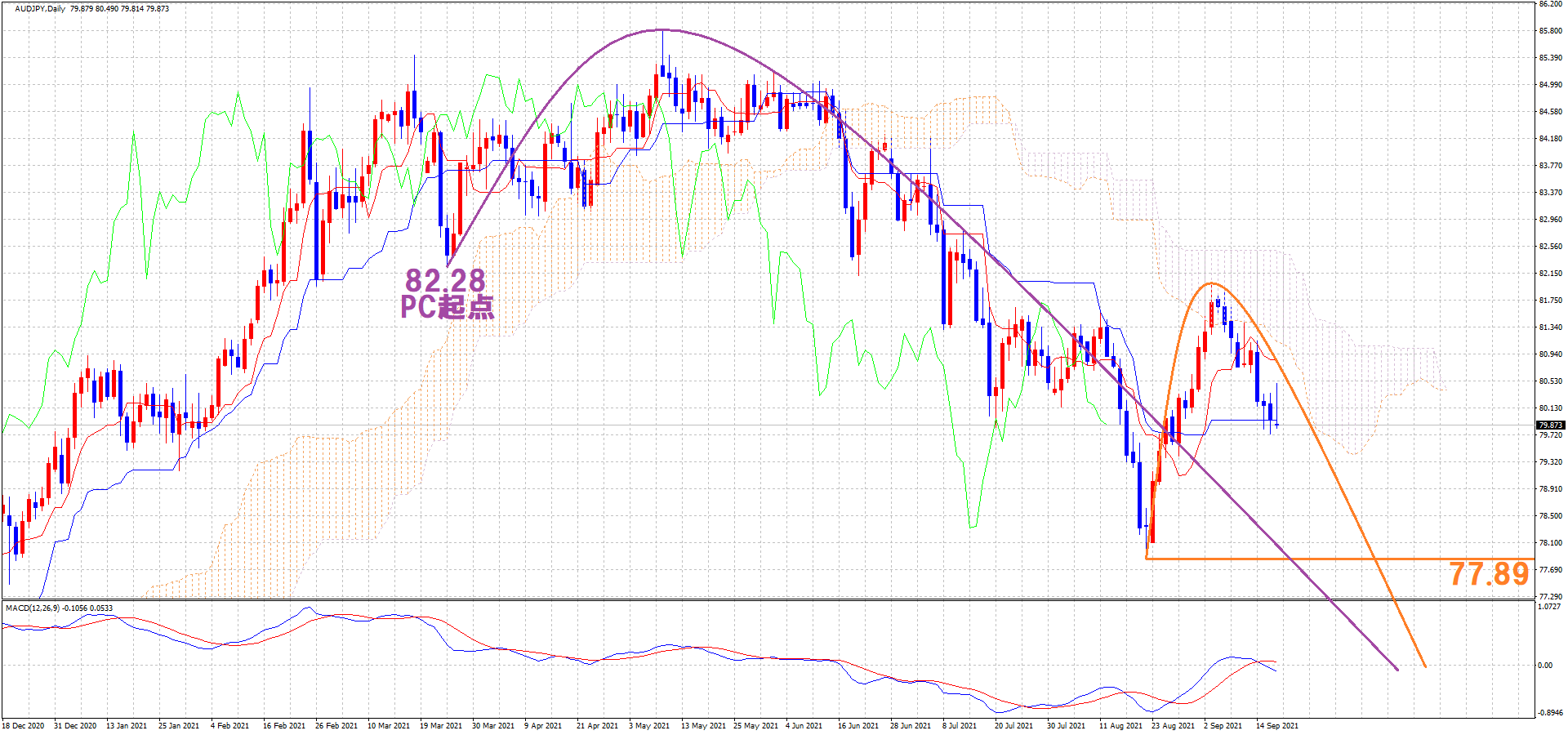Click the 3 May 2021 date label

point(648,725)
